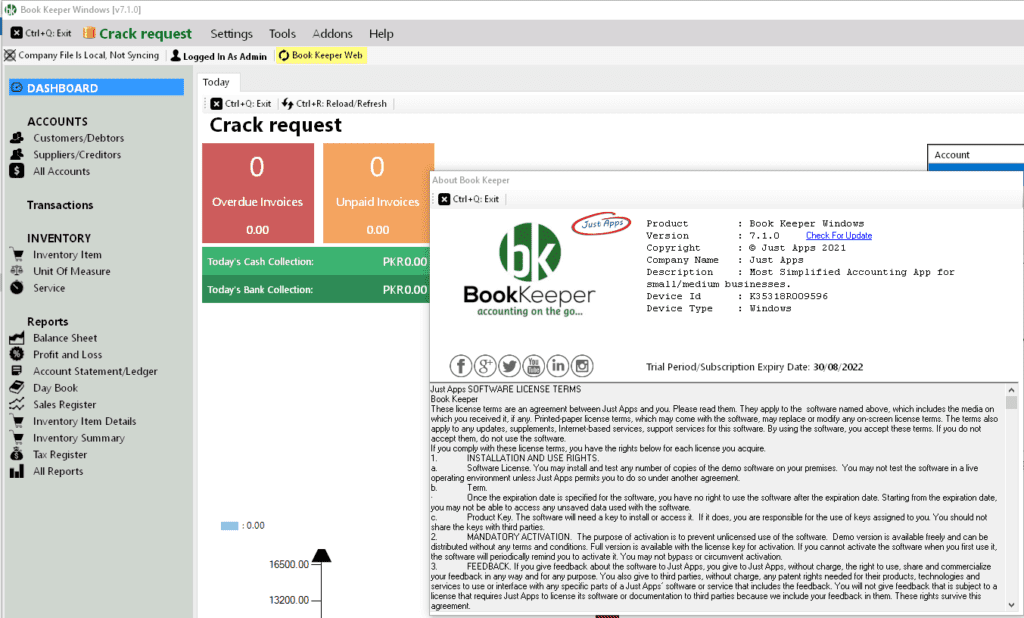
Task: Click the YouTube social icon
Action: click(x=533, y=366)
